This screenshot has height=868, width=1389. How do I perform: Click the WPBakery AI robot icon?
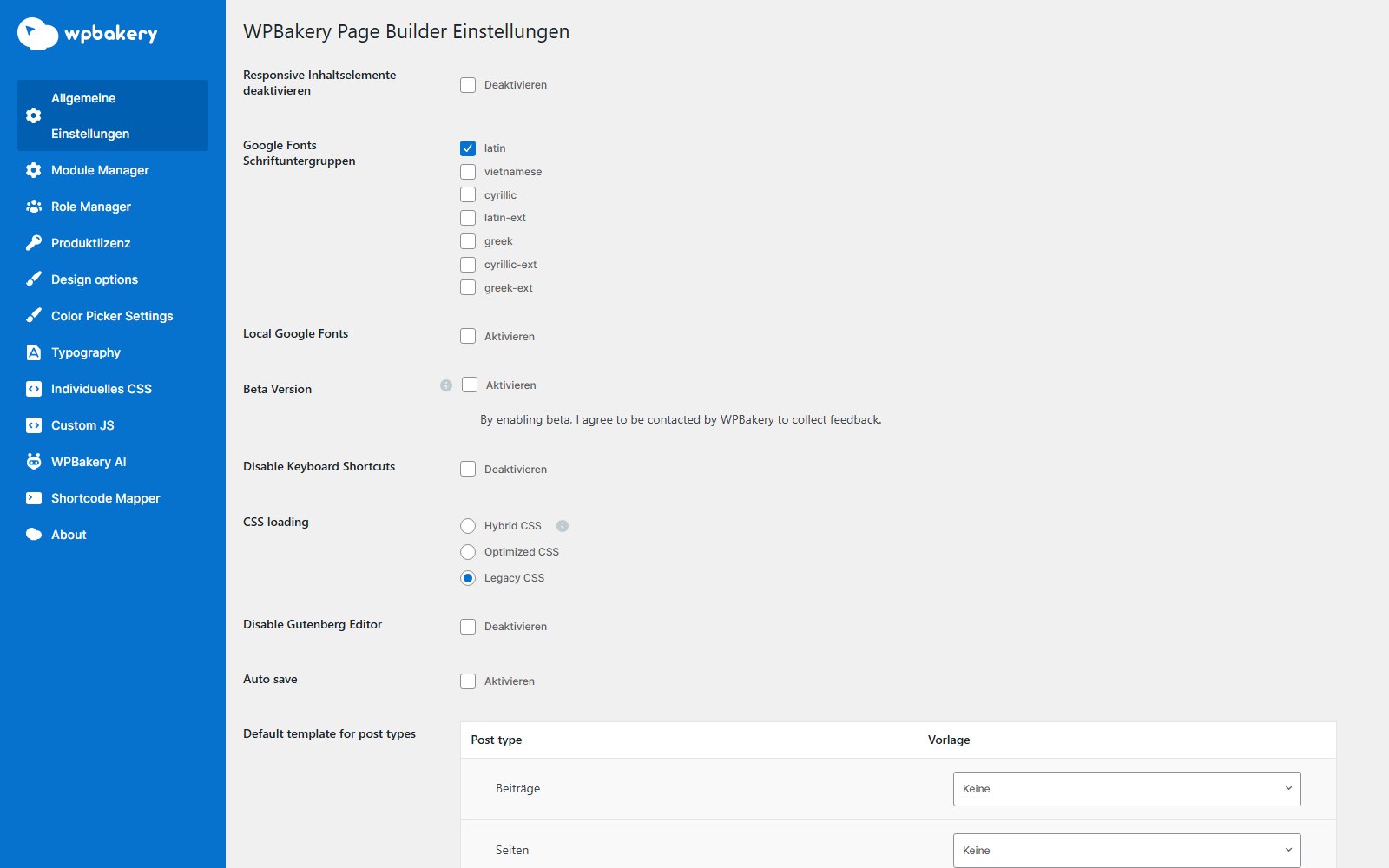pyautogui.click(x=34, y=462)
